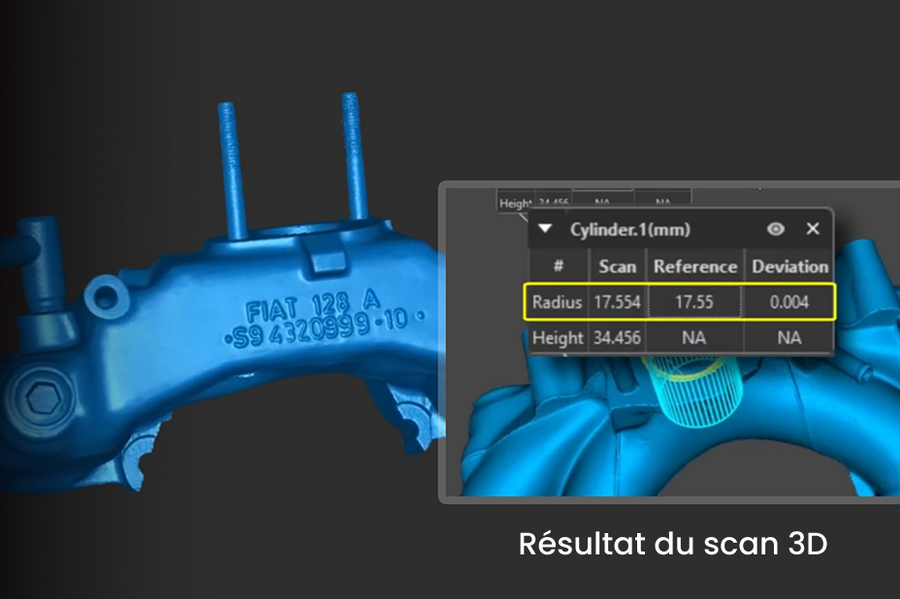The height and width of the screenshot is (599, 900).
Task: Click the 'S9 4320999-10' engraved part number
Action: tap(324, 330)
